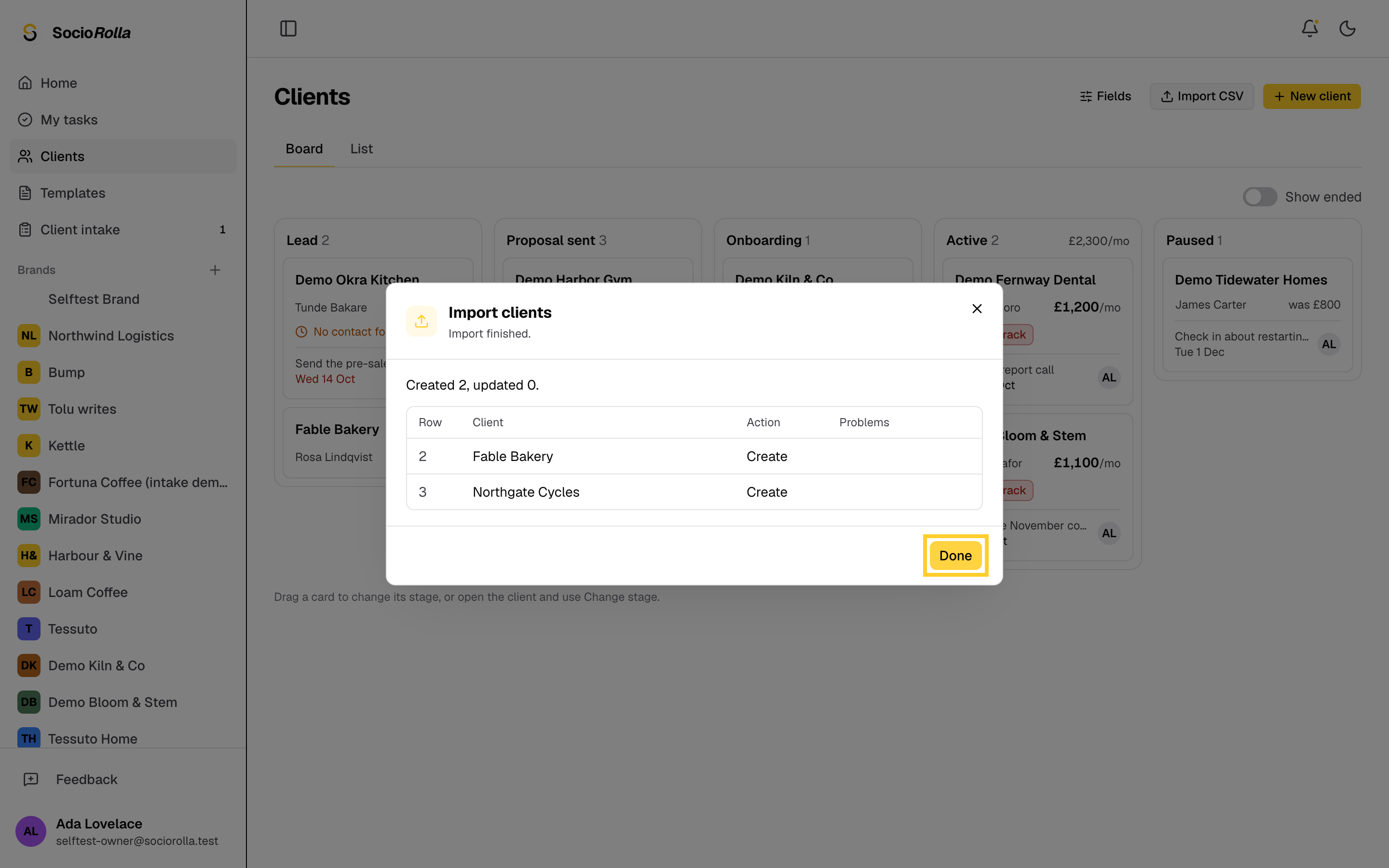Click the TW Tolu writes avatar
Screen dimensions: 1389x868
click(x=29, y=409)
